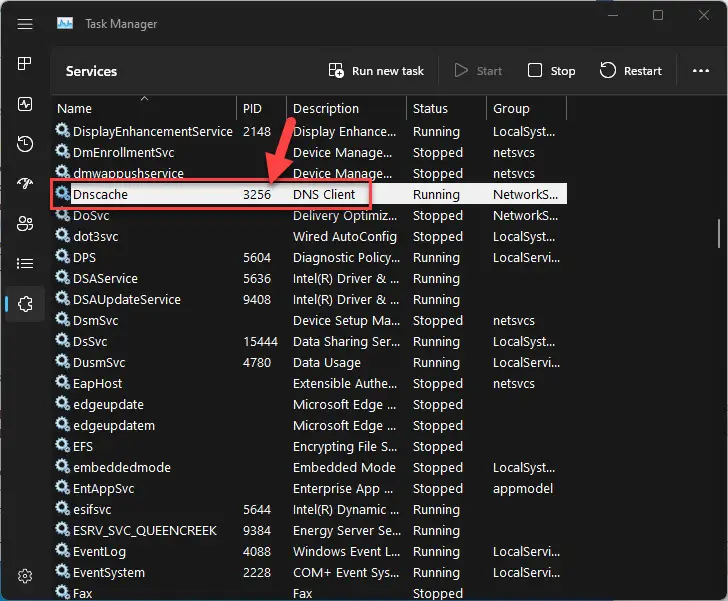Open the Details page in sidebar

tap(25, 264)
